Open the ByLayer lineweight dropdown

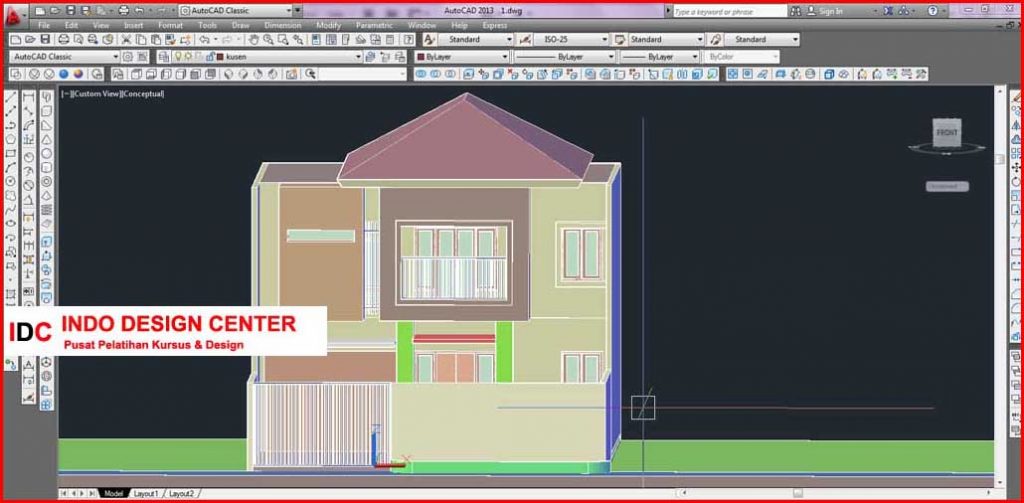coord(660,57)
